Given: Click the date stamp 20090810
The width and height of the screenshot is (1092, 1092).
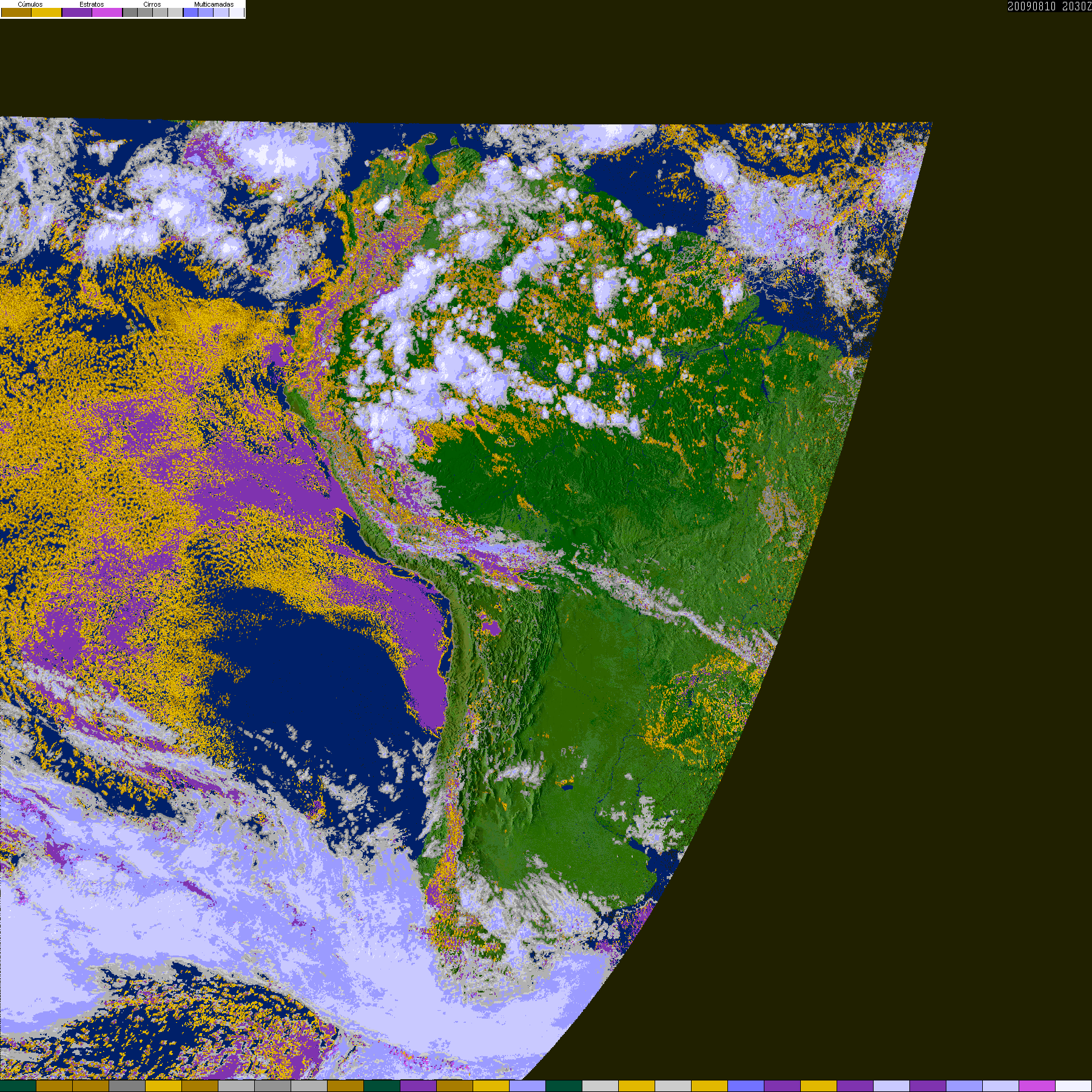Looking at the screenshot, I should point(1031,6).
